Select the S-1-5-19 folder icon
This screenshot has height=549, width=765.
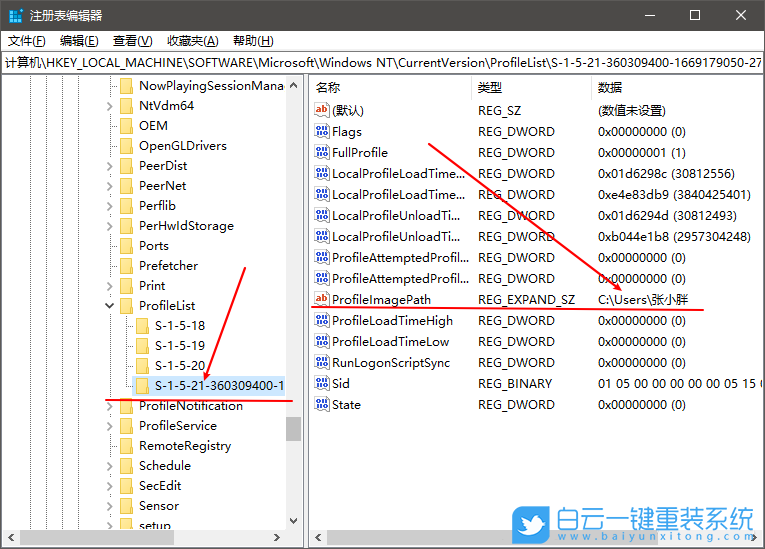click(x=142, y=346)
